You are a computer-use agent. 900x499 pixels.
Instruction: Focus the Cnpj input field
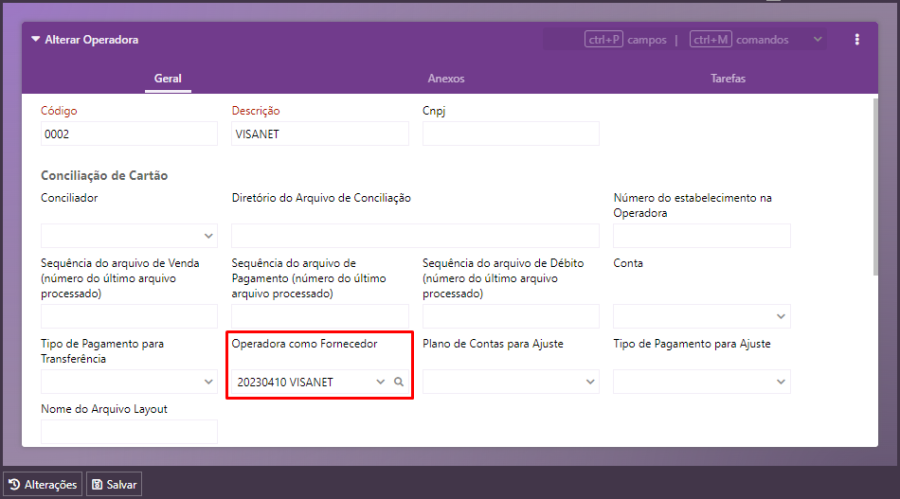pyautogui.click(x=511, y=134)
